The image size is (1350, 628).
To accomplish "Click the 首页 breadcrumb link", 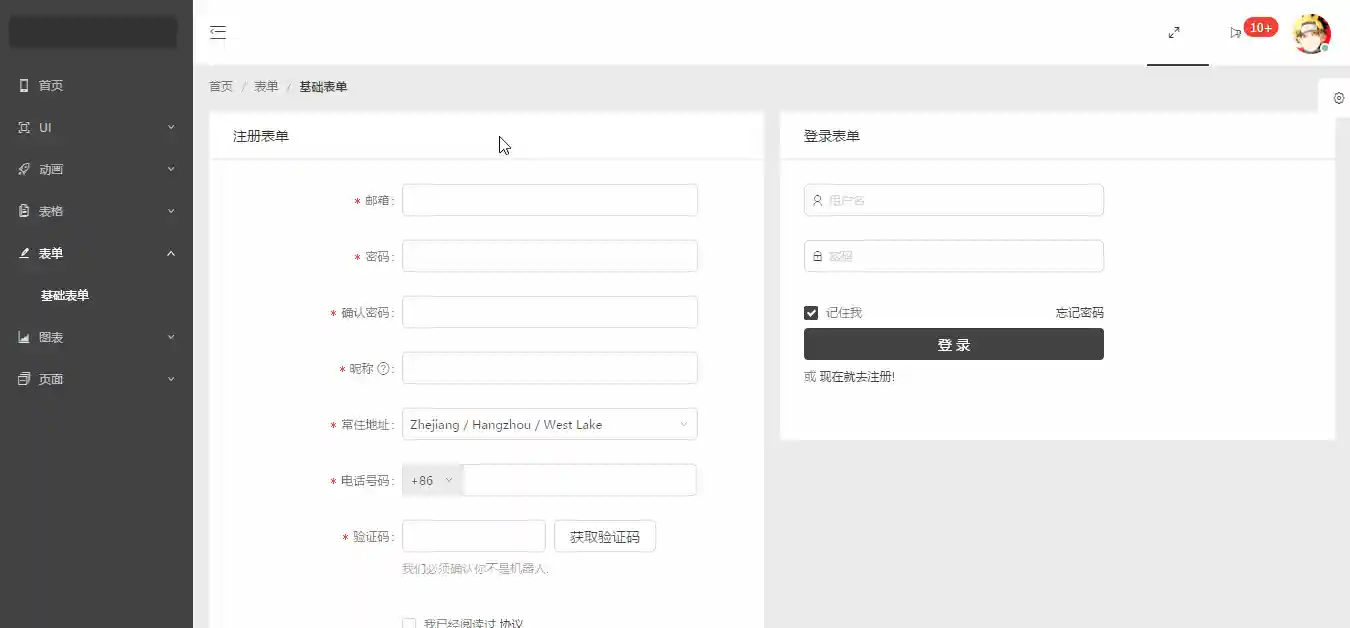I will 221,87.
